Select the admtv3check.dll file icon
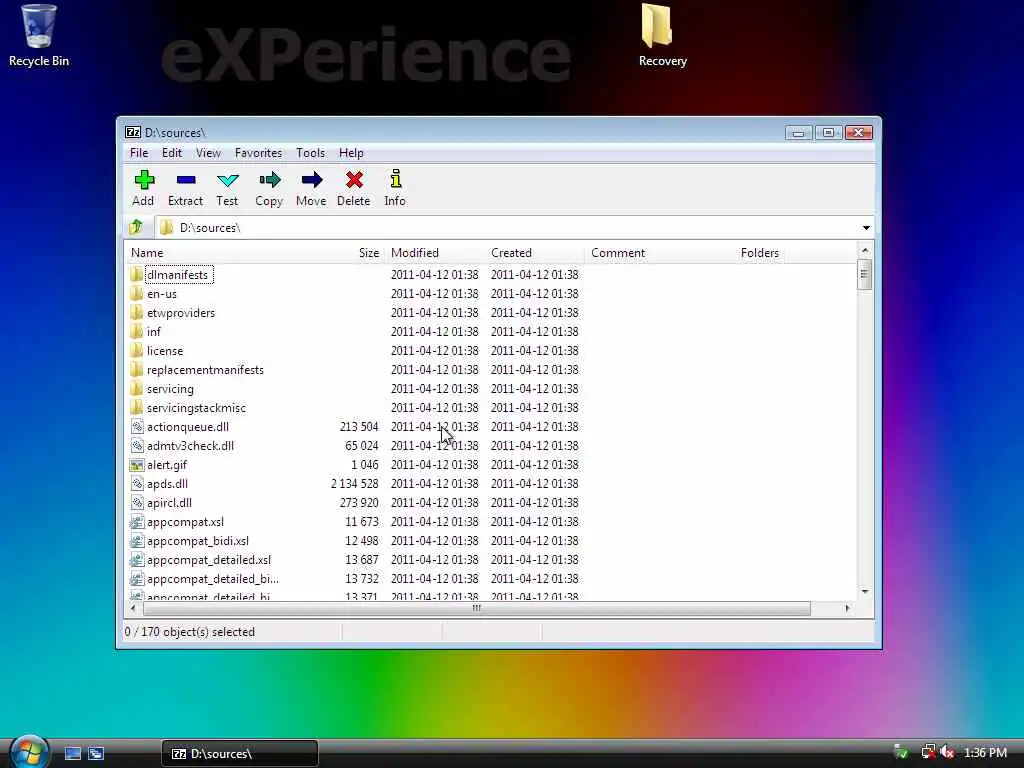1024x768 pixels. pyautogui.click(x=136, y=445)
